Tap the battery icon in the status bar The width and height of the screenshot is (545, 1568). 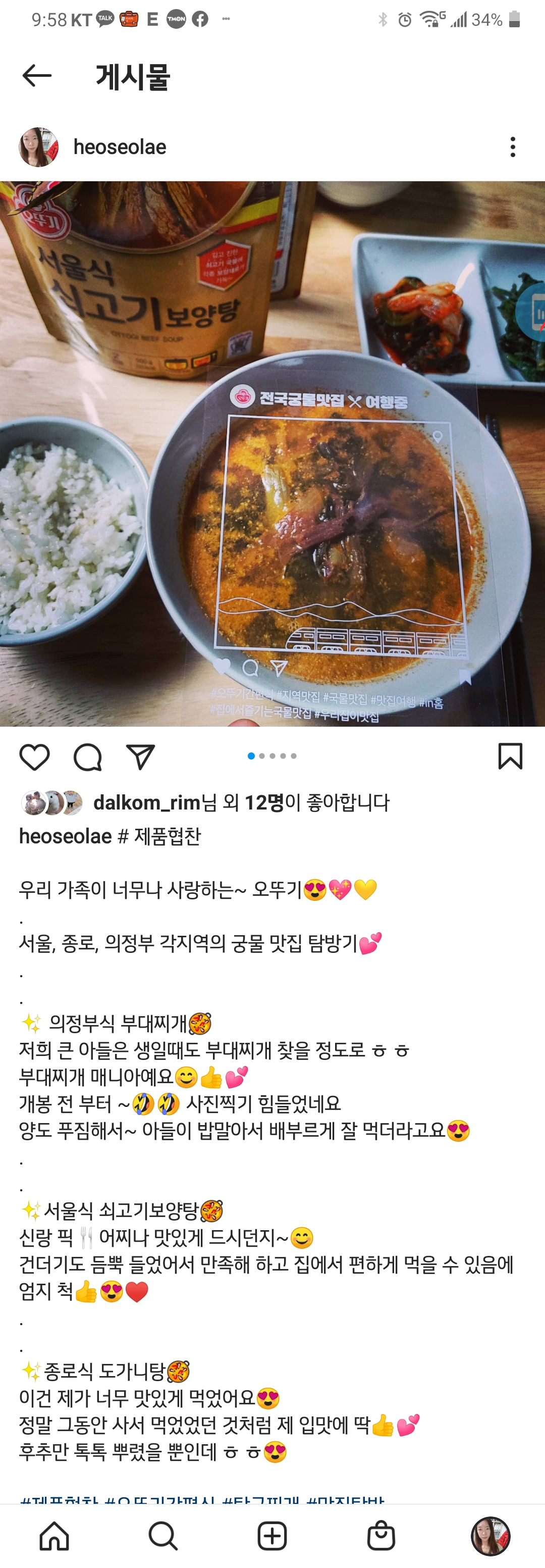click(515, 20)
